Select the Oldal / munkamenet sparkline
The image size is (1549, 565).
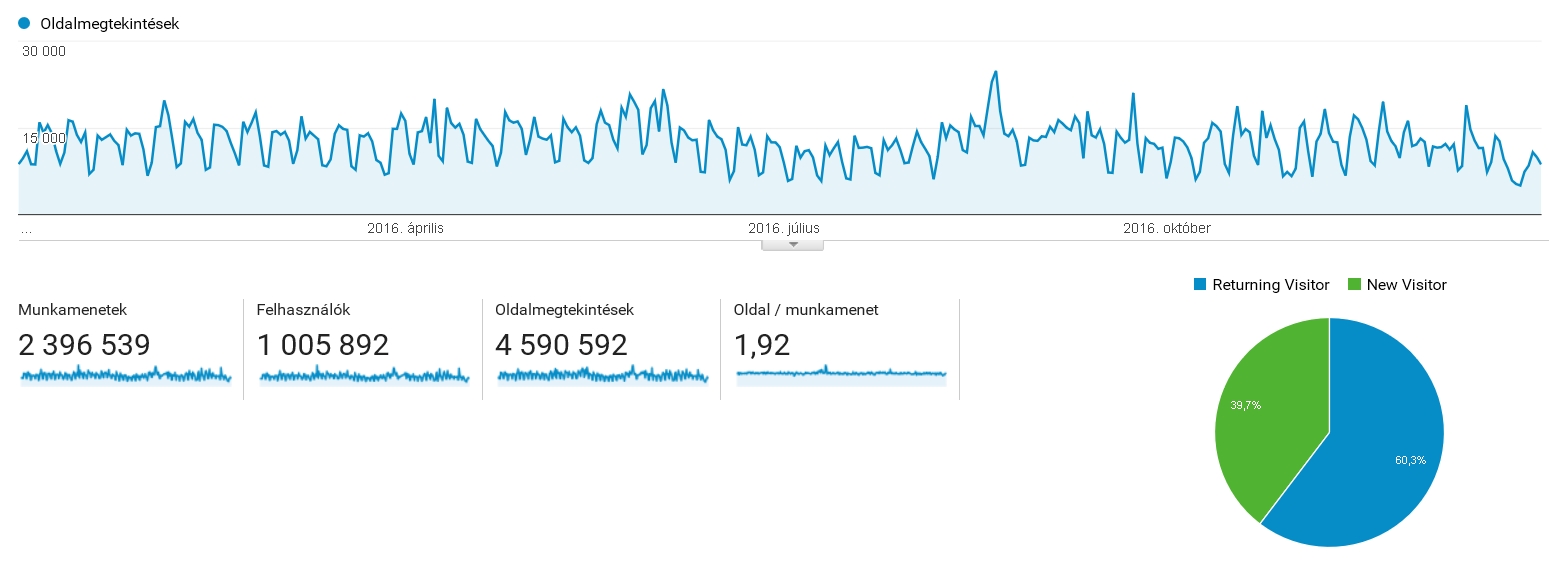[841, 374]
